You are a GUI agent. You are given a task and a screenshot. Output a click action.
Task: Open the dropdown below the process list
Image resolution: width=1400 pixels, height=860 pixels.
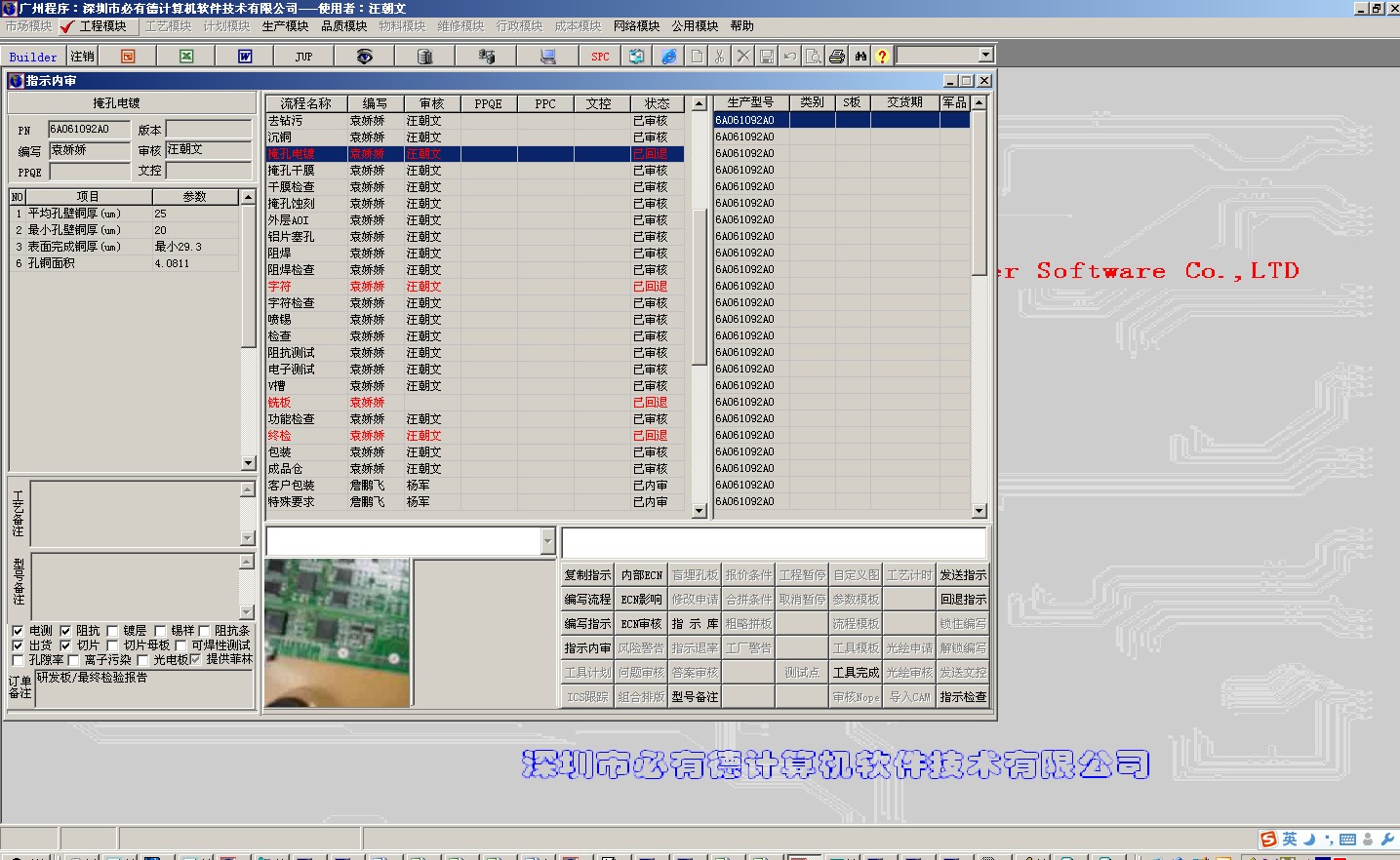547,541
